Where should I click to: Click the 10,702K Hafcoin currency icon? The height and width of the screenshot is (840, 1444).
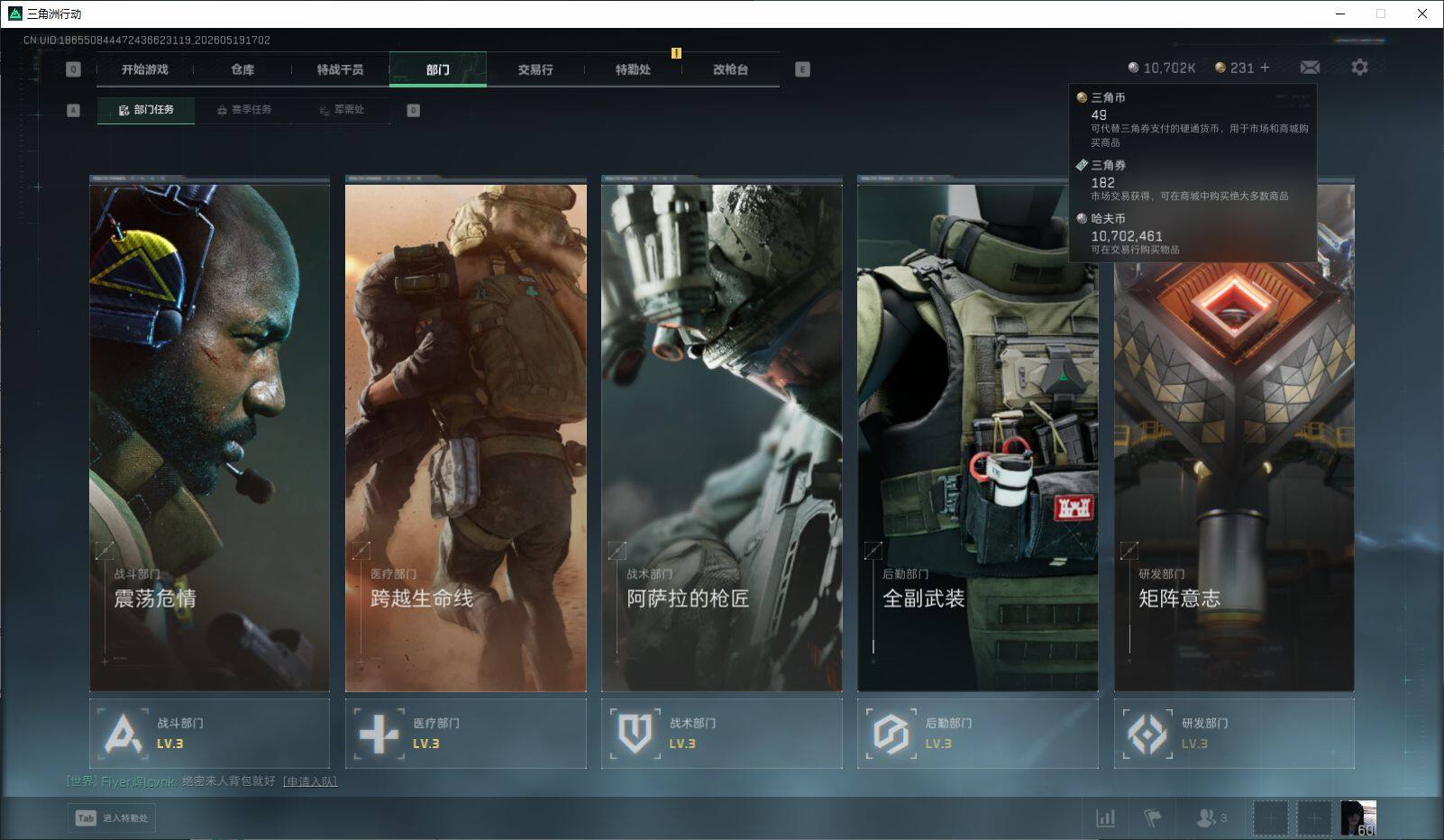(x=1133, y=68)
